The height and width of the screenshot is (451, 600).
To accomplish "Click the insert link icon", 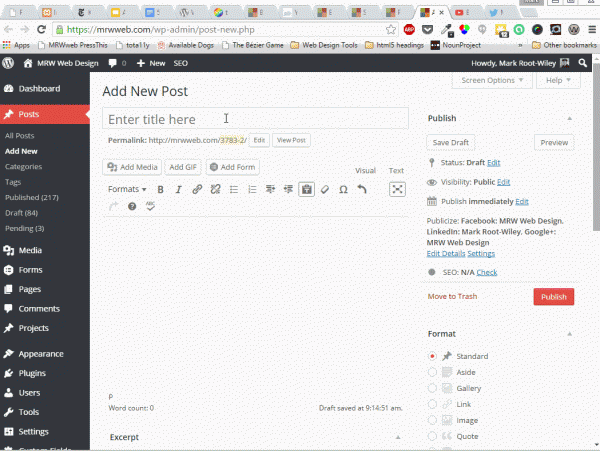I will click(x=197, y=189).
